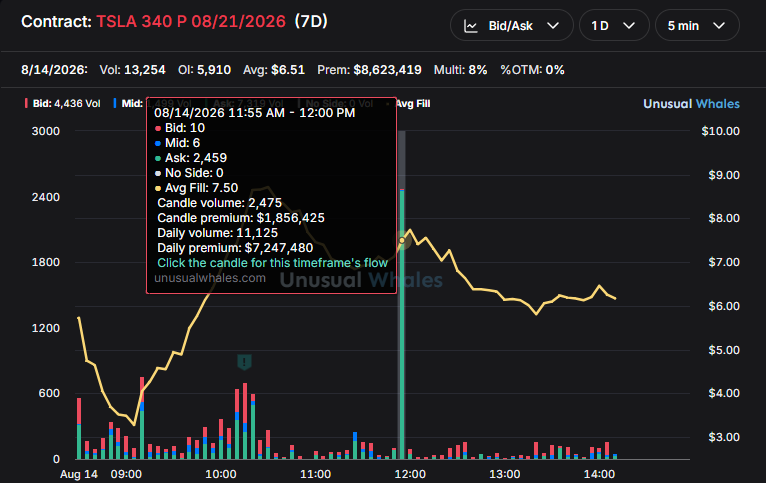The height and width of the screenshot is (483, 766).
Task: Toggle the Bid volume legend entry
Action: tap(63, 104)
